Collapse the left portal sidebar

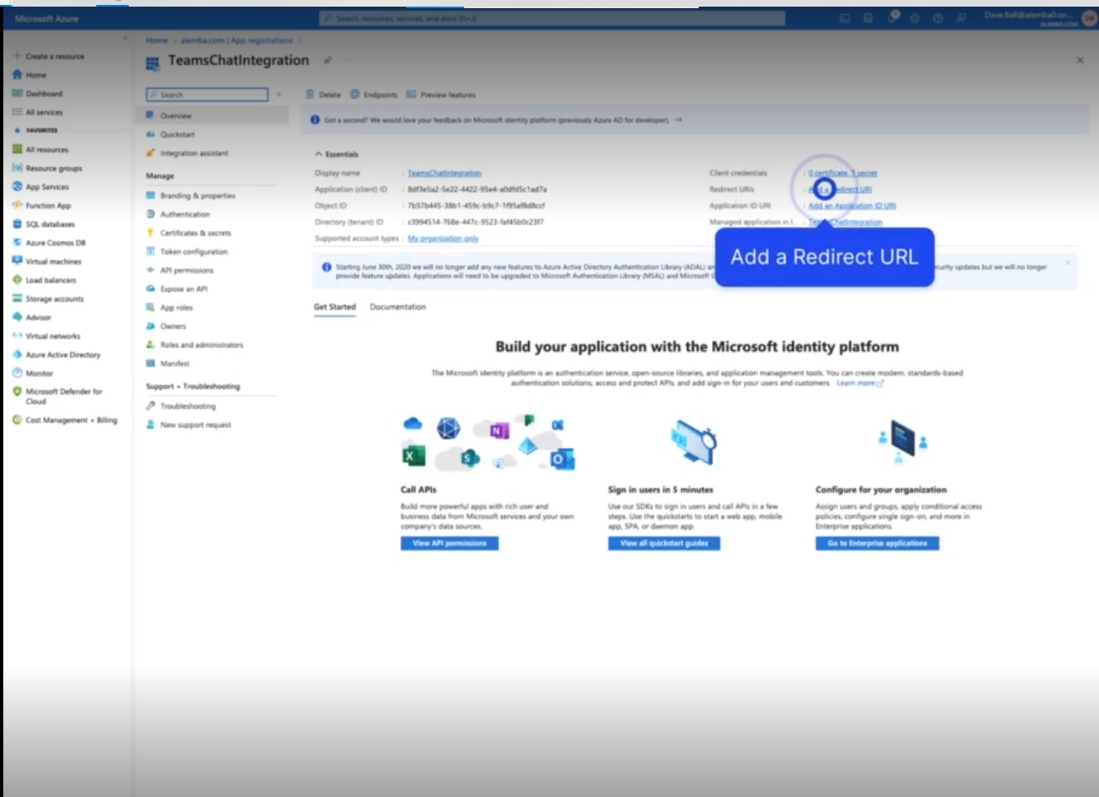[x=125, y=39]
